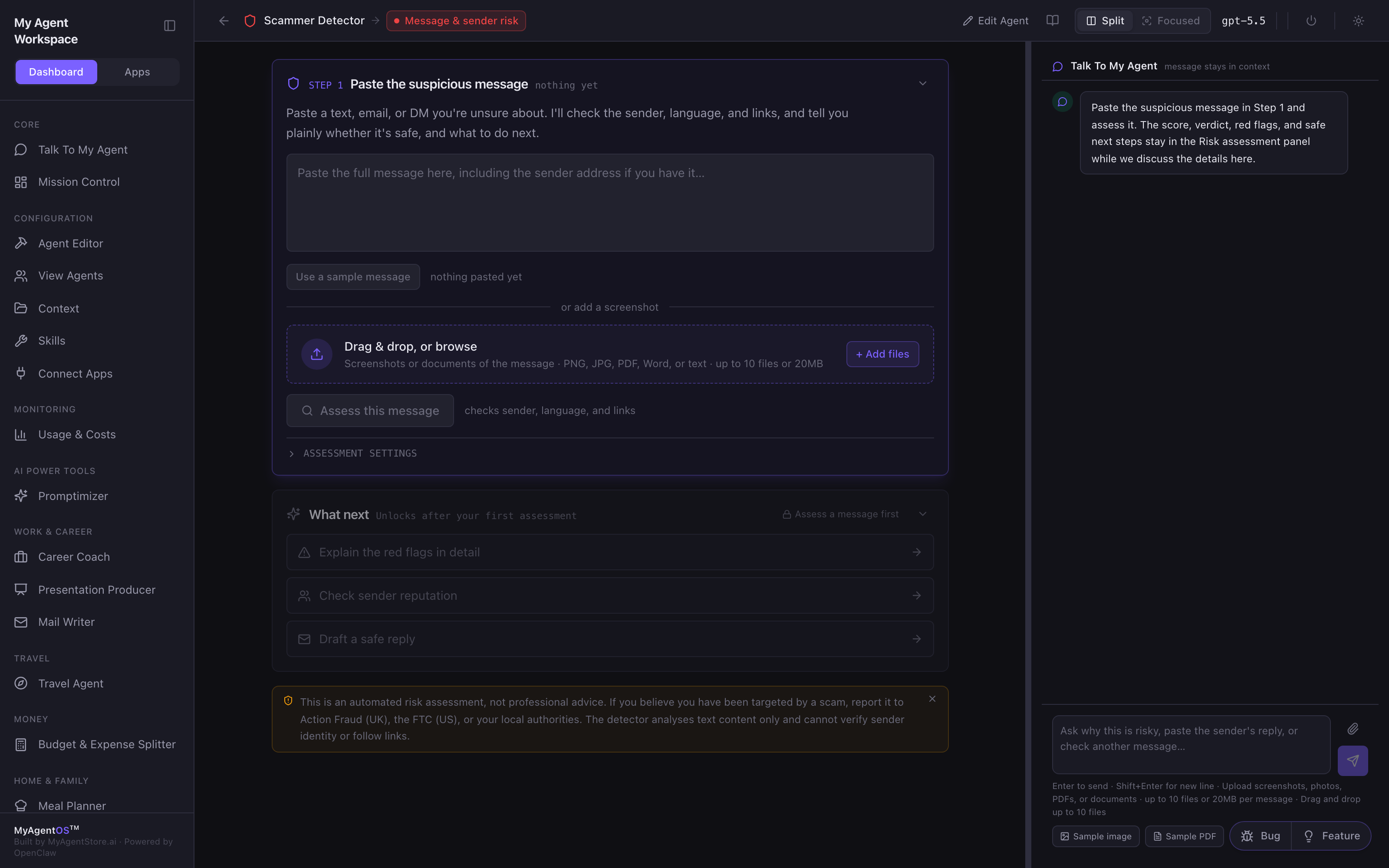Viewport: 1389px width, 868px height.
Task: Open View Agents in sidebar
Action: point(96,276)
